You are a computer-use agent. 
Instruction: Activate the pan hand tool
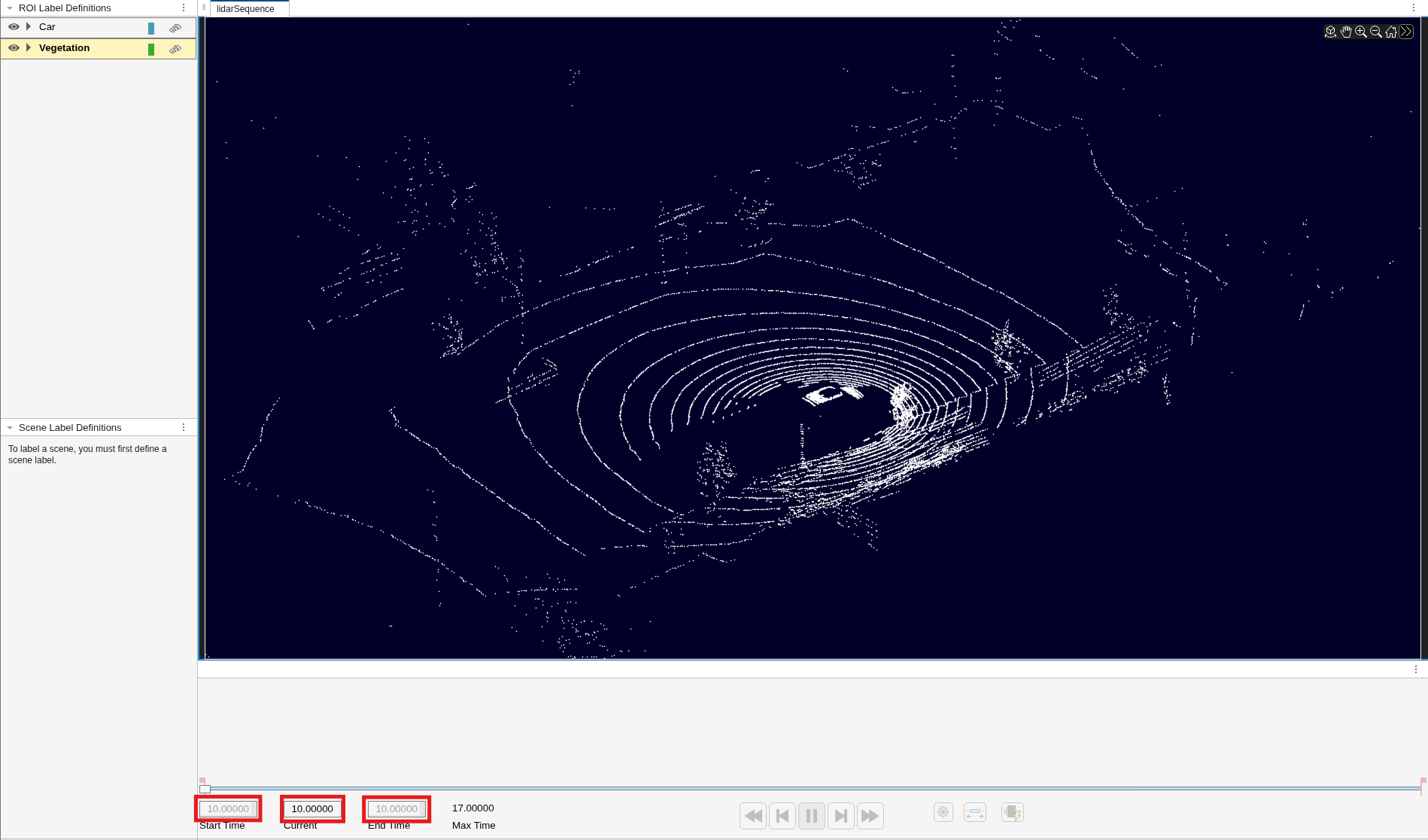coord(1346,32)
